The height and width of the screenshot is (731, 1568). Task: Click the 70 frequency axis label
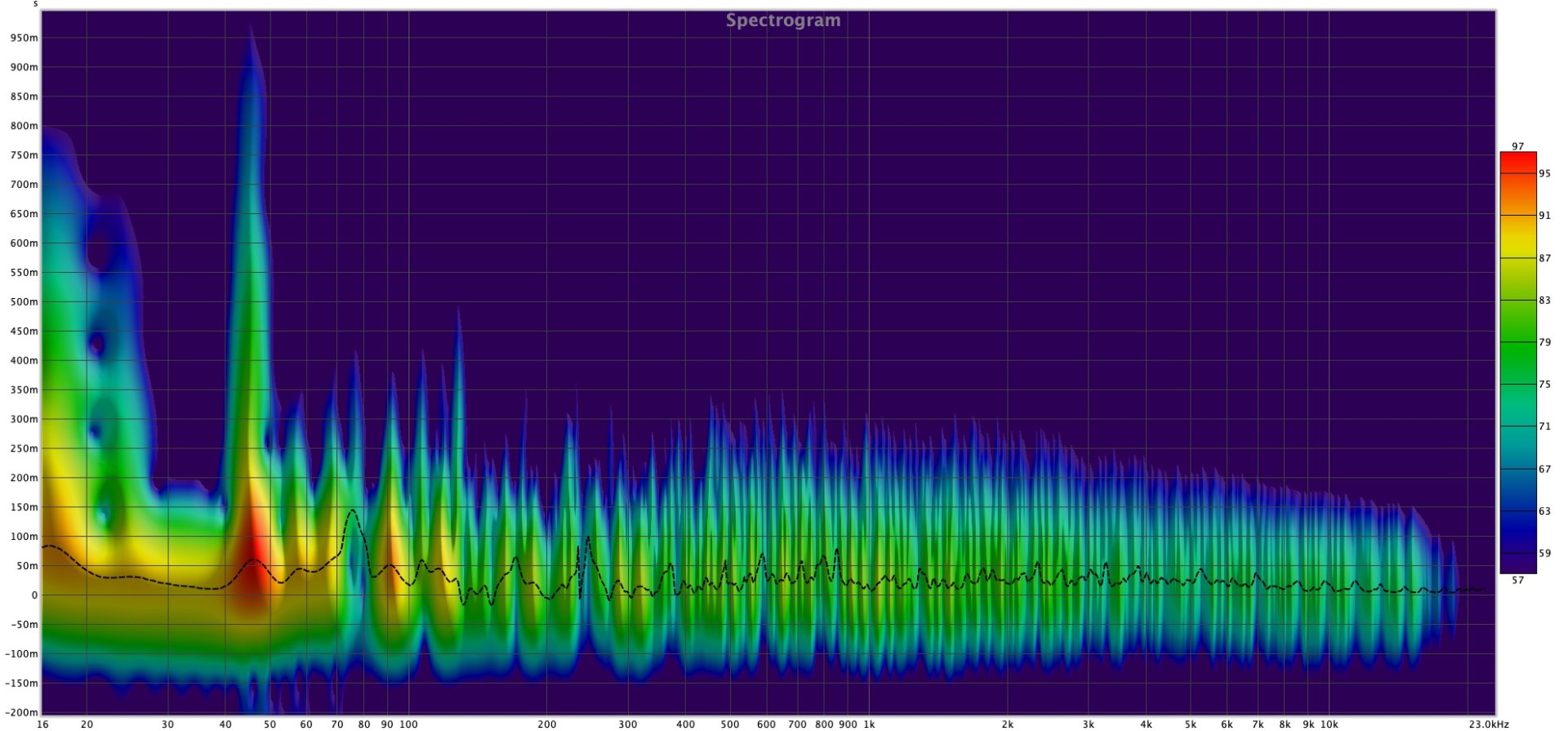(337, 724)
